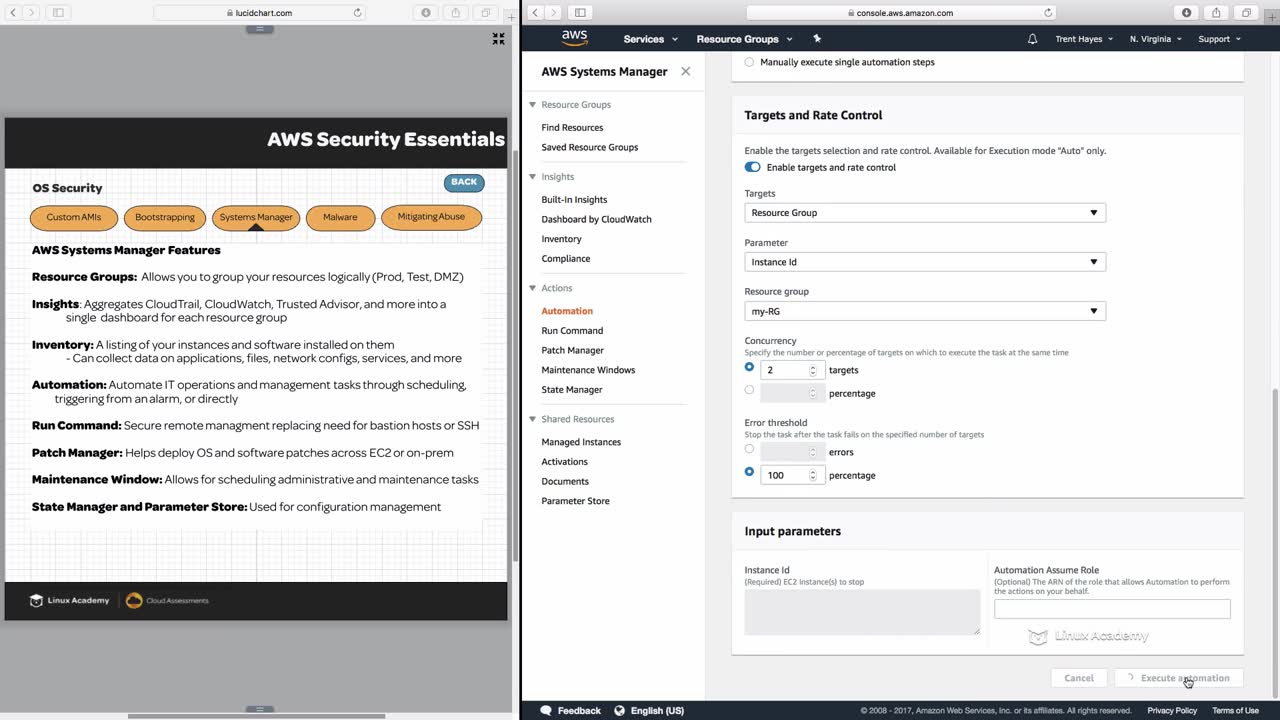Exit full screen presentation in Lucidchart

tap(498, 39)
